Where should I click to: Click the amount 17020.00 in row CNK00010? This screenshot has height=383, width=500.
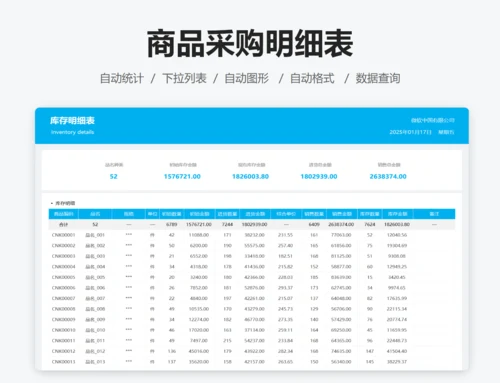tap(199, 330)
